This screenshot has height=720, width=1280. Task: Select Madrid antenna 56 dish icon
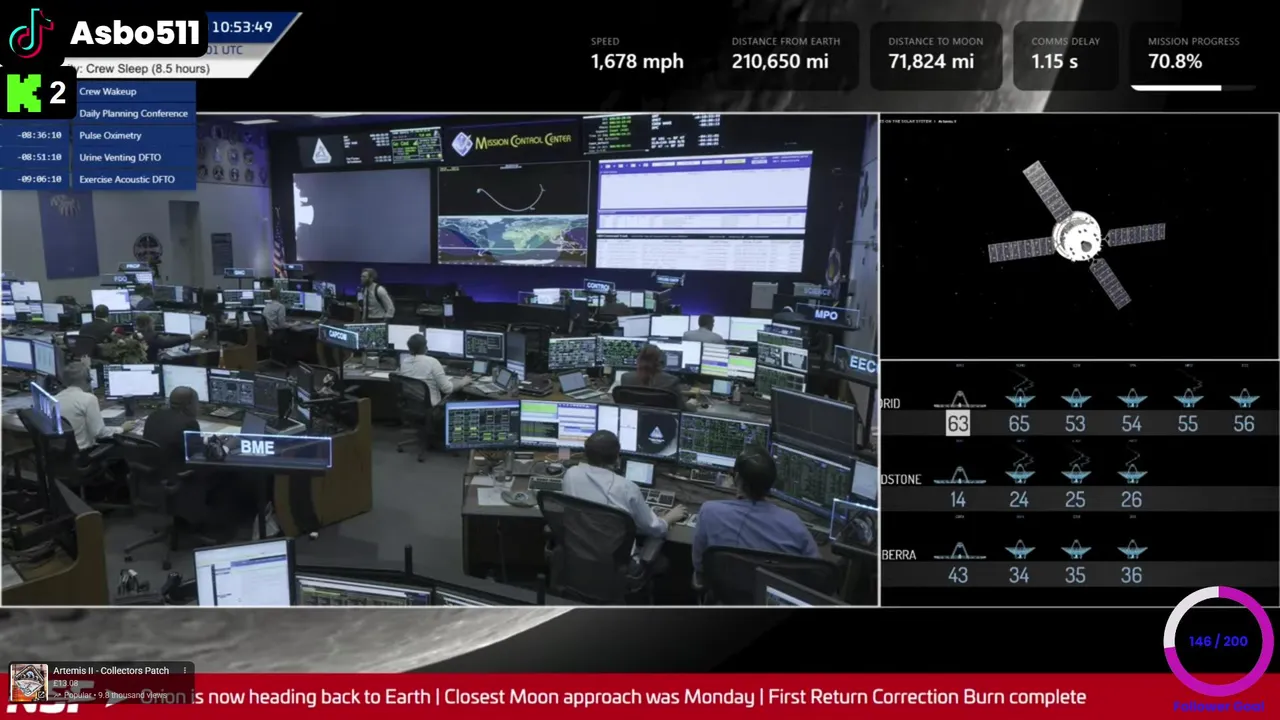tap(1244, 398)
